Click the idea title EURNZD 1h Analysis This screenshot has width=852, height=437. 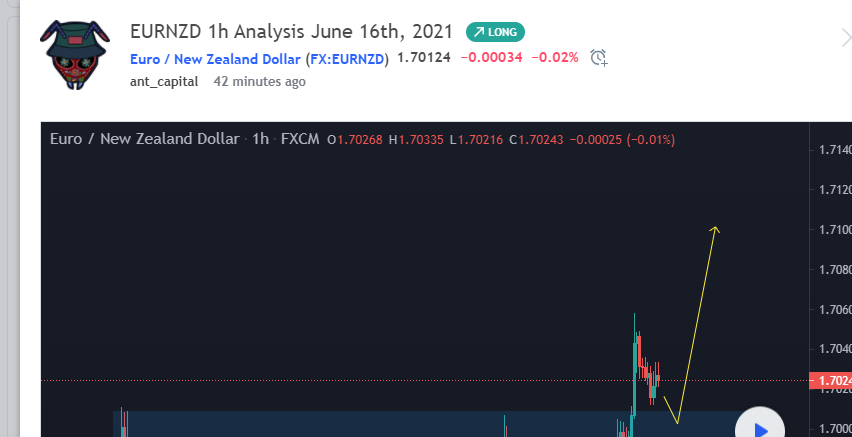pyautogui.click(x=290, y=32)
